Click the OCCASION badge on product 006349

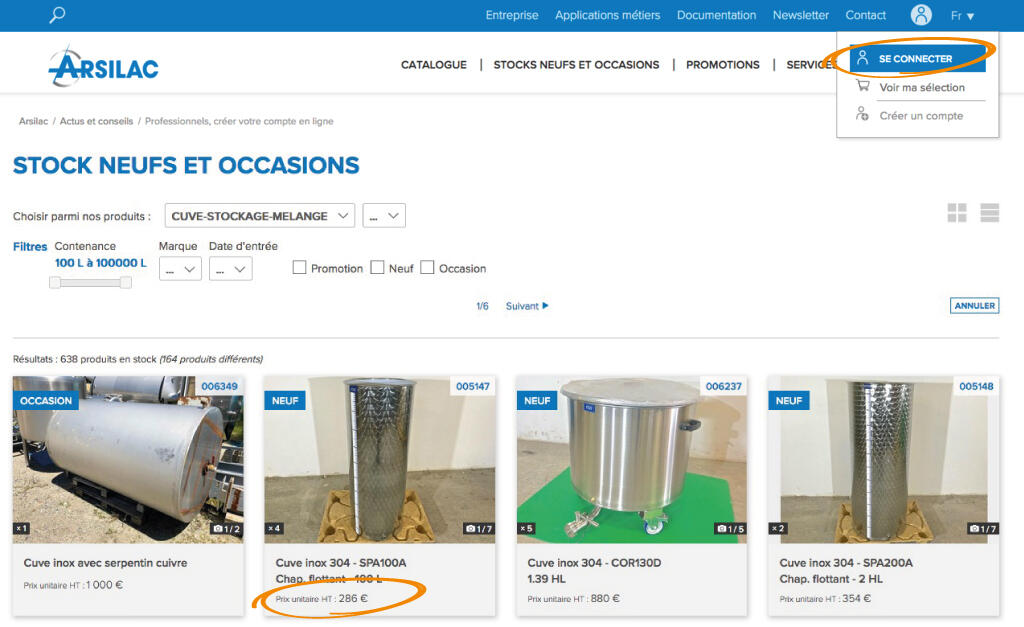pos(46,400)
